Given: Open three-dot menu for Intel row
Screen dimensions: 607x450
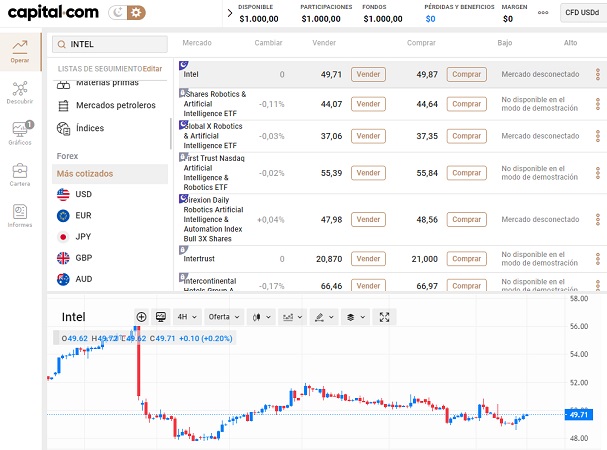Looking at the screenshot, I should [598, 74].
